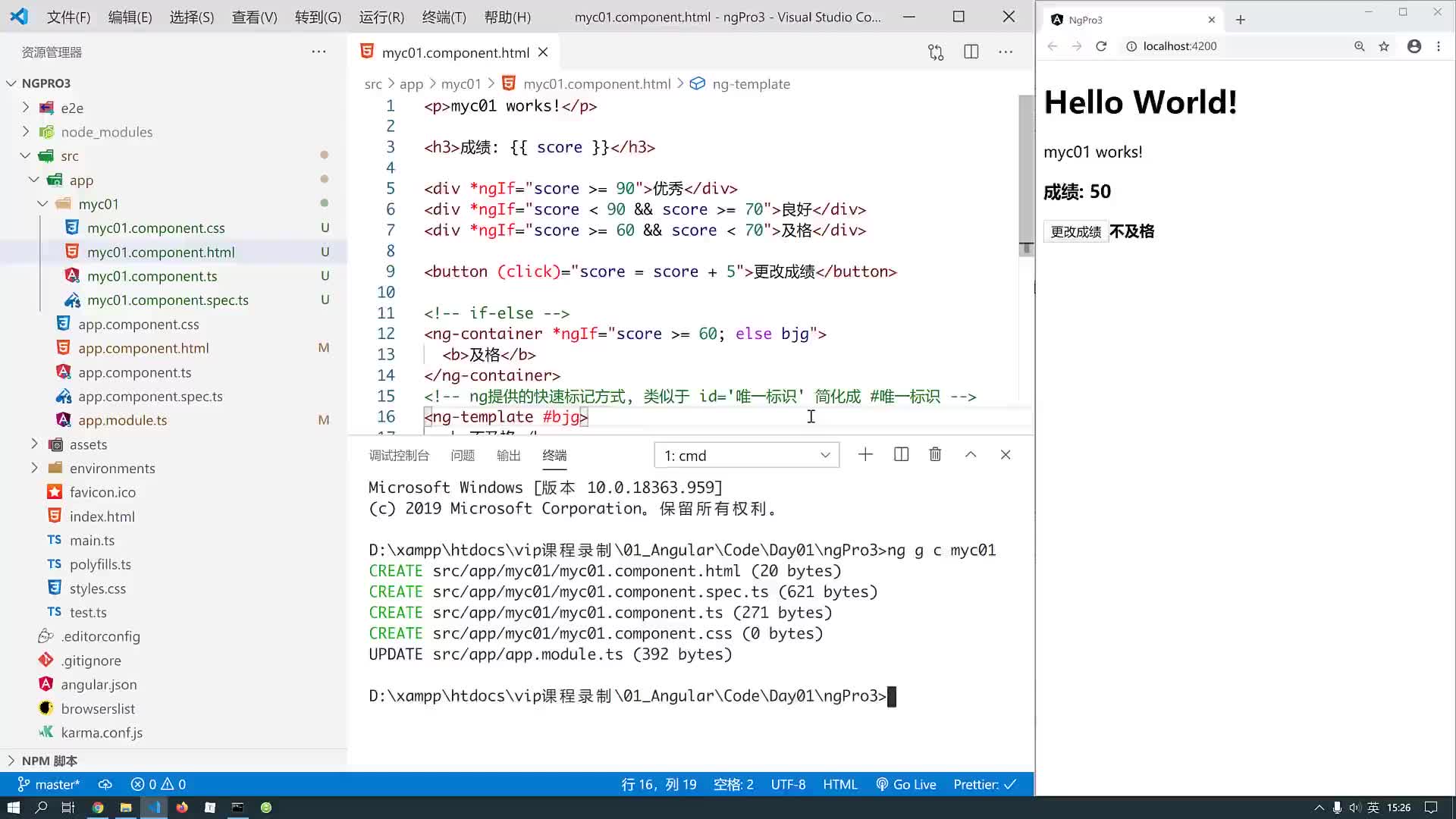1456x819 pixels.
Task: Close the NgPro3 browser tab
Action: coord(1212,20)
